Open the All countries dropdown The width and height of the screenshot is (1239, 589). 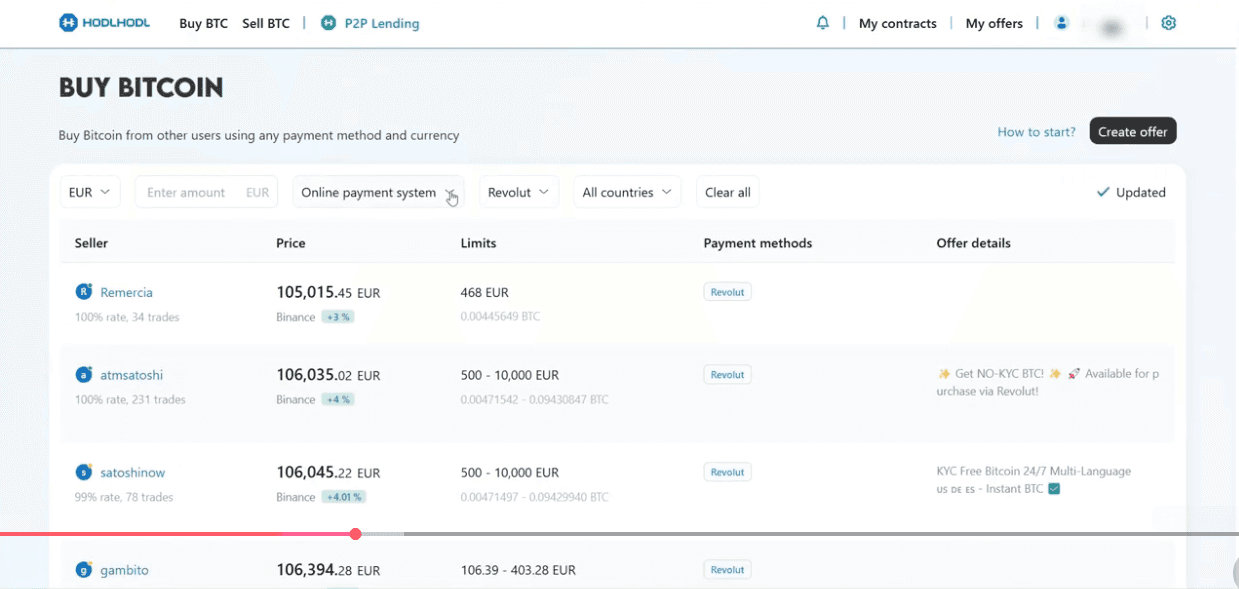(x=627, y=192)
